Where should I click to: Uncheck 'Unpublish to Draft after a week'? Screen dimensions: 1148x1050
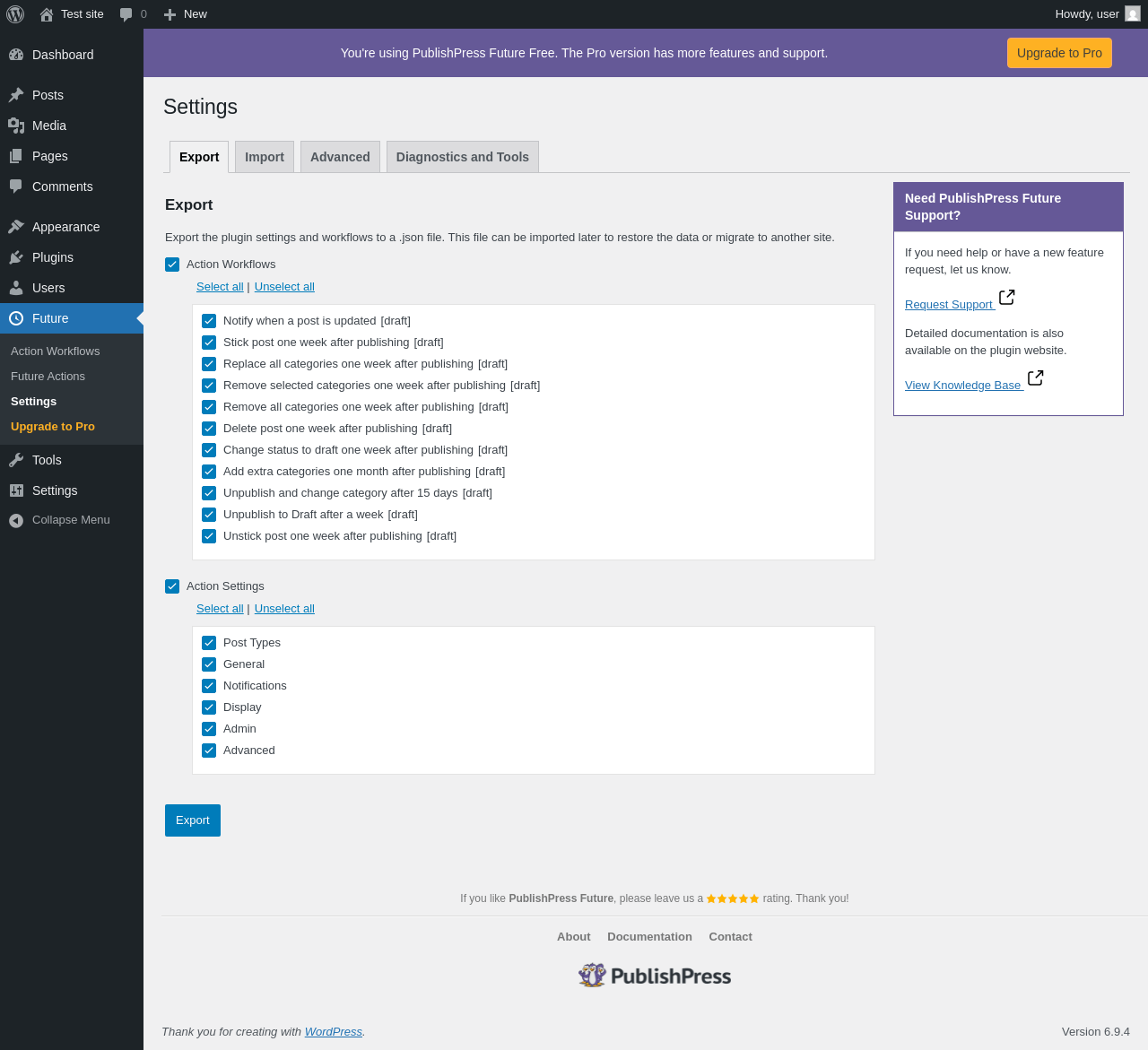click(209, 515)
